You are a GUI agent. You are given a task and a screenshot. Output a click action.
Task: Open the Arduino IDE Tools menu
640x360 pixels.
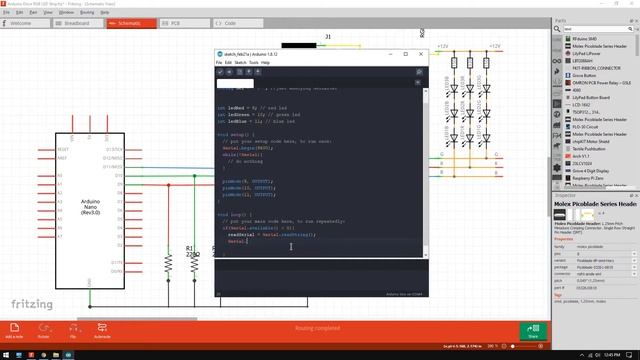tap(253, 62)
